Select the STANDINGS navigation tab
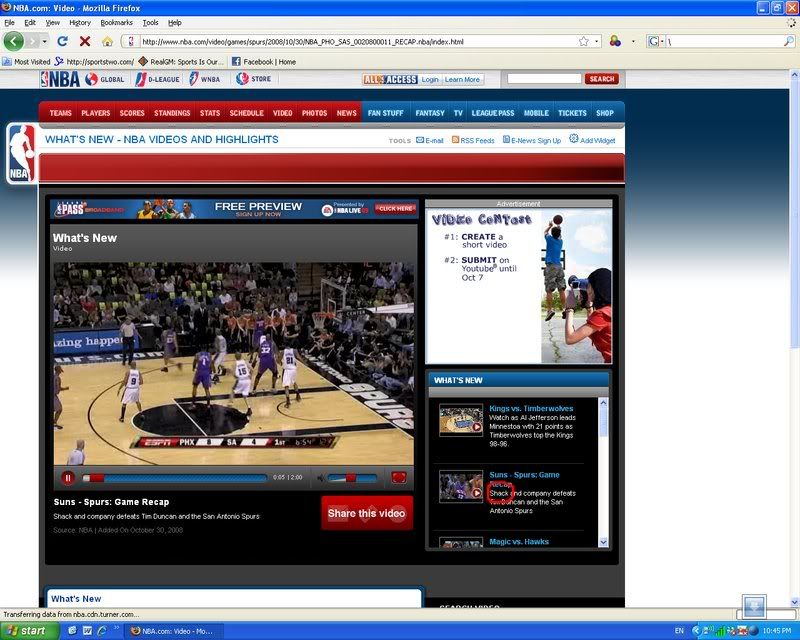 click(172, 113)
